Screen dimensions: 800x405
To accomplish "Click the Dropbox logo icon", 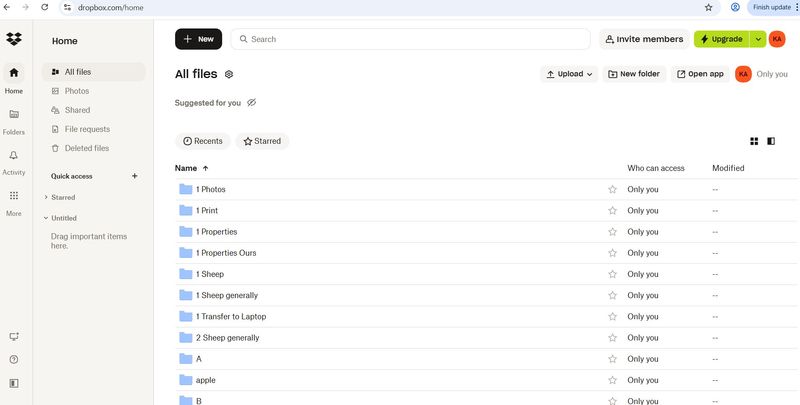I will pos(14,40).
